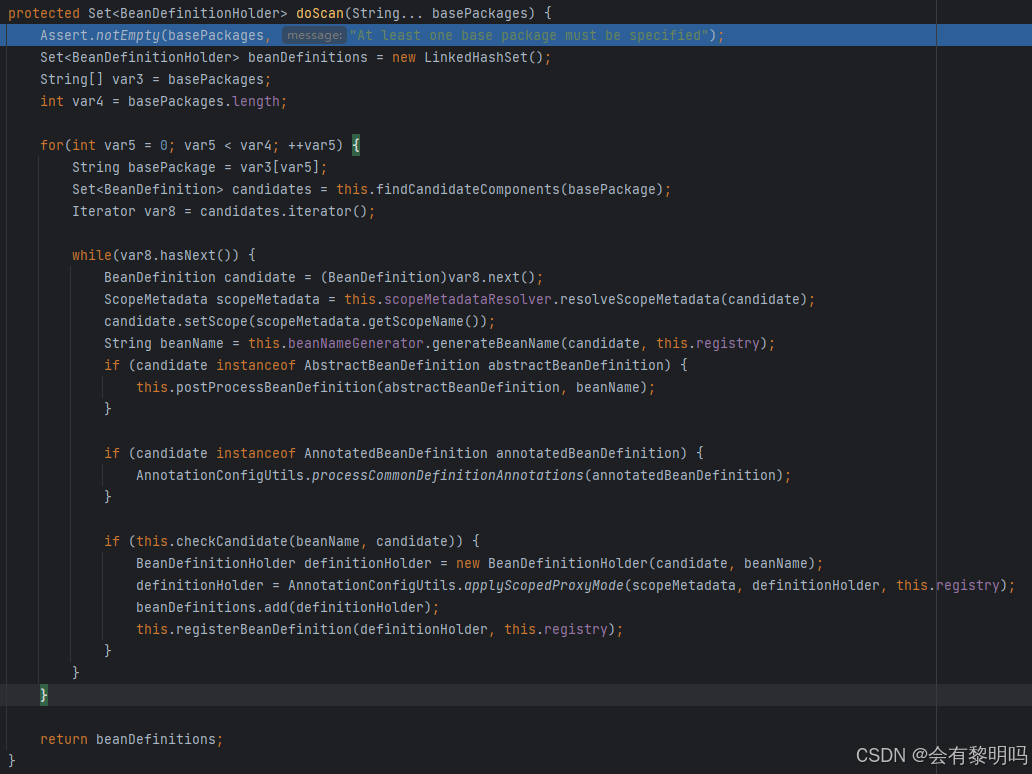
Task: Click the highlighted closing brace of the for loop
Action: click(43, 695)
